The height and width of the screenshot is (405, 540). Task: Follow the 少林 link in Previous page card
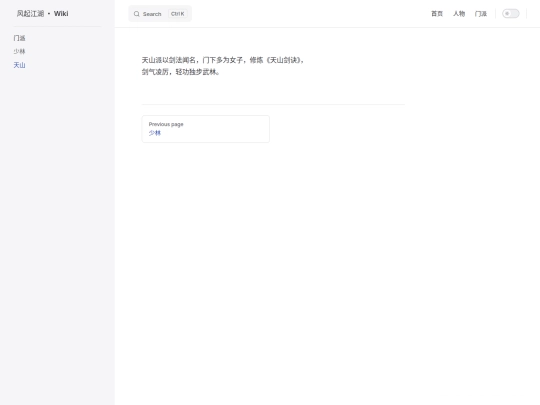pos(155,133)
